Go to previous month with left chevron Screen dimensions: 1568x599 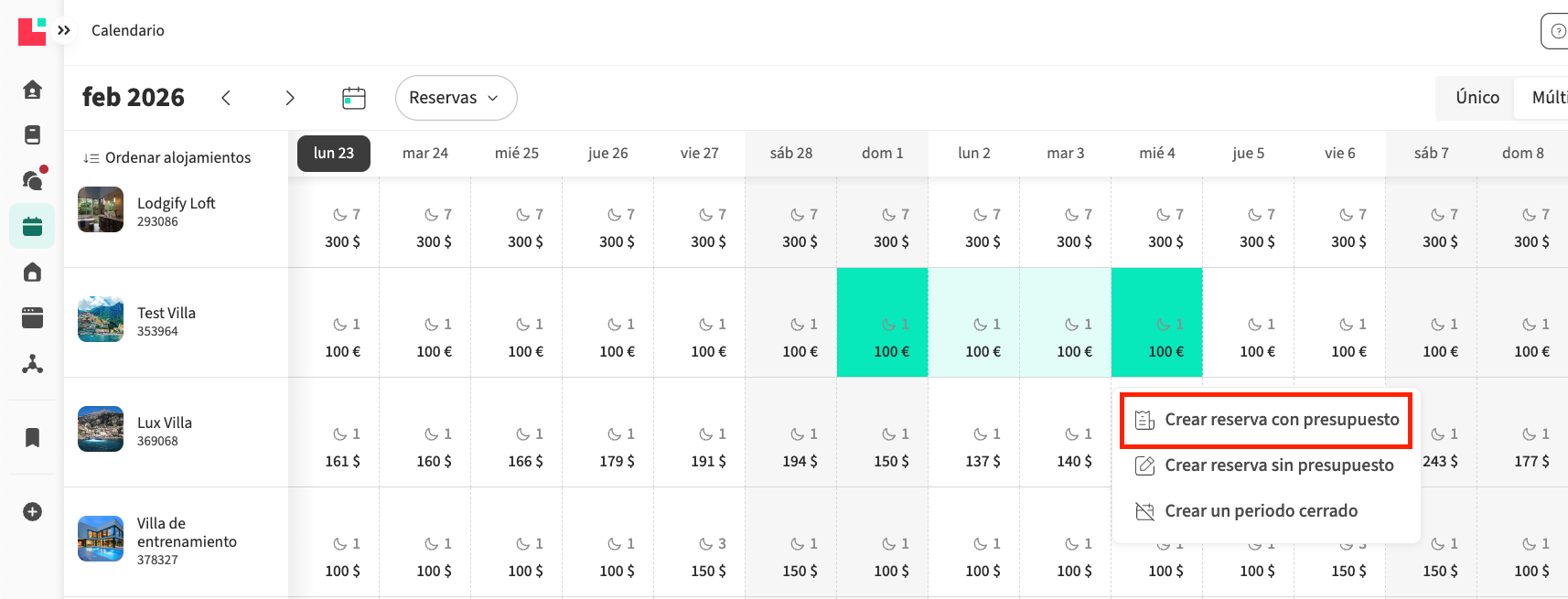point(226,98)
